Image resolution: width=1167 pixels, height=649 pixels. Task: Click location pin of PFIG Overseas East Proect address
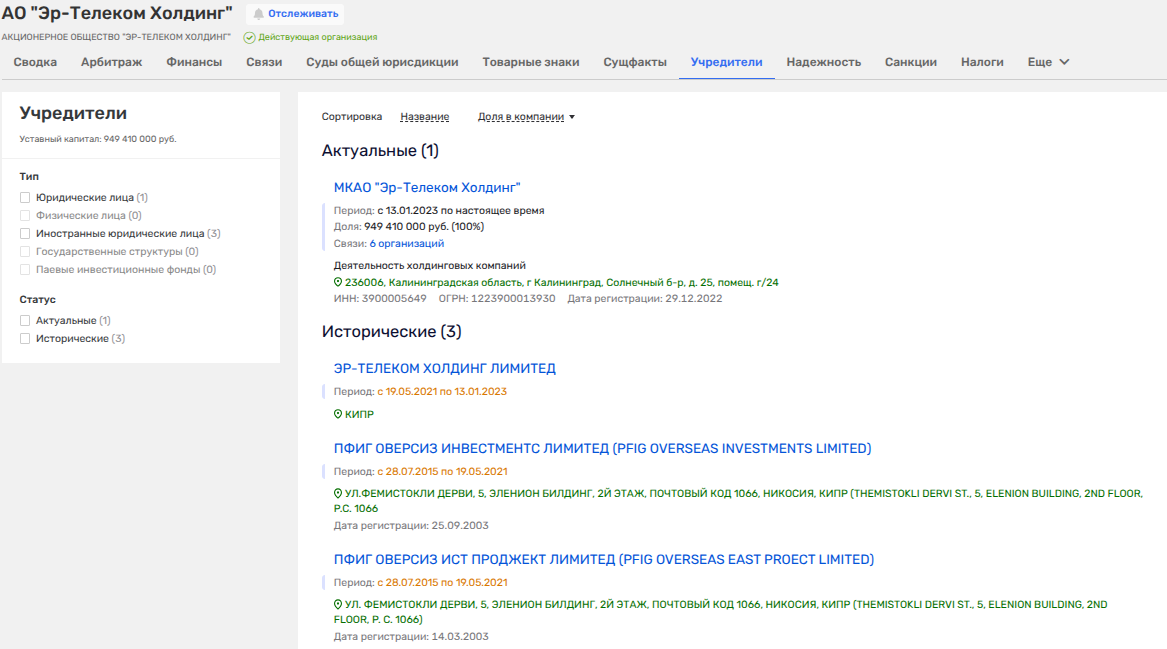tap(338, 605)
